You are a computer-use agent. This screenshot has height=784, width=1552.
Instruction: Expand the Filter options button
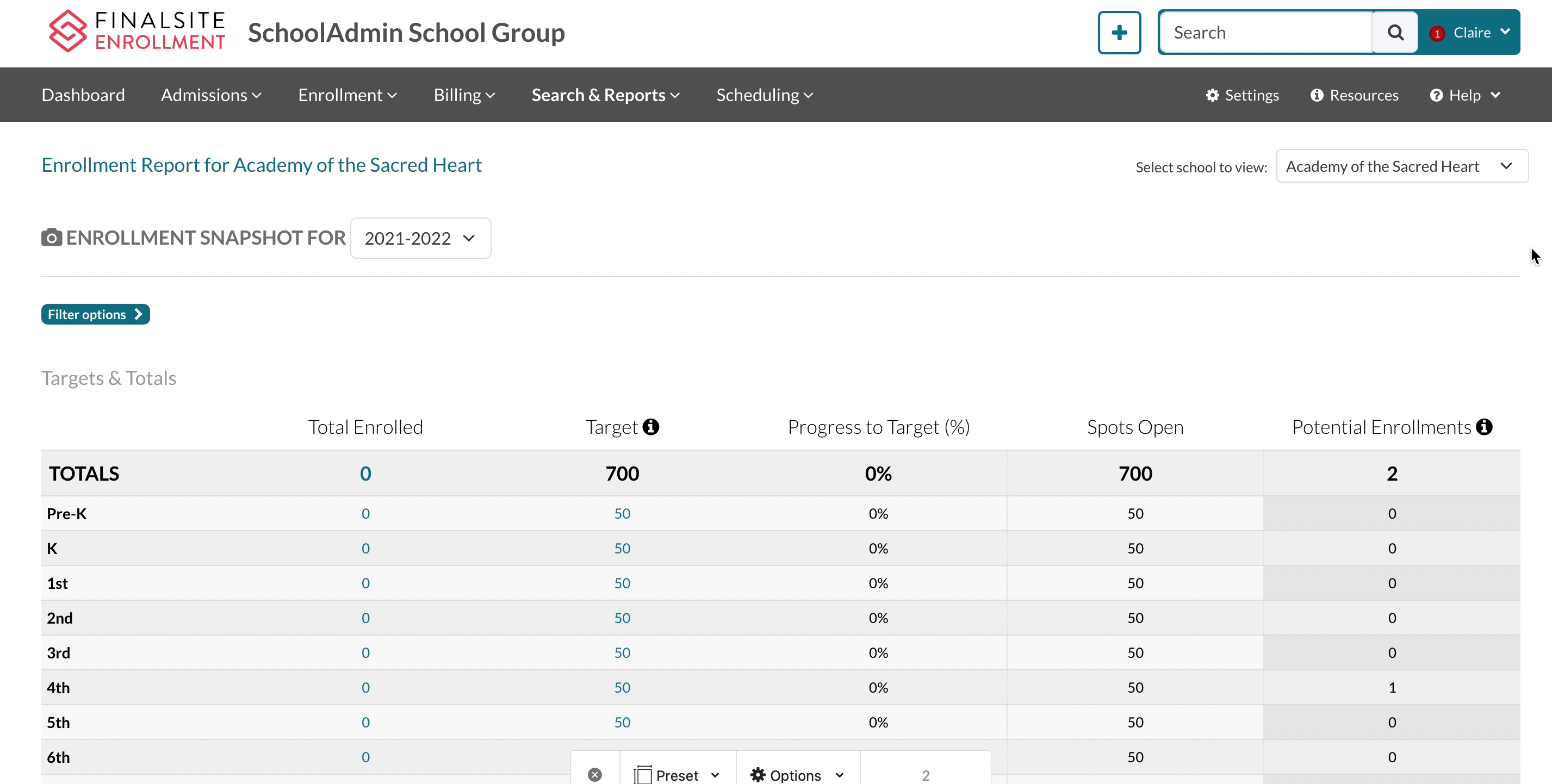tap(95, 314)
